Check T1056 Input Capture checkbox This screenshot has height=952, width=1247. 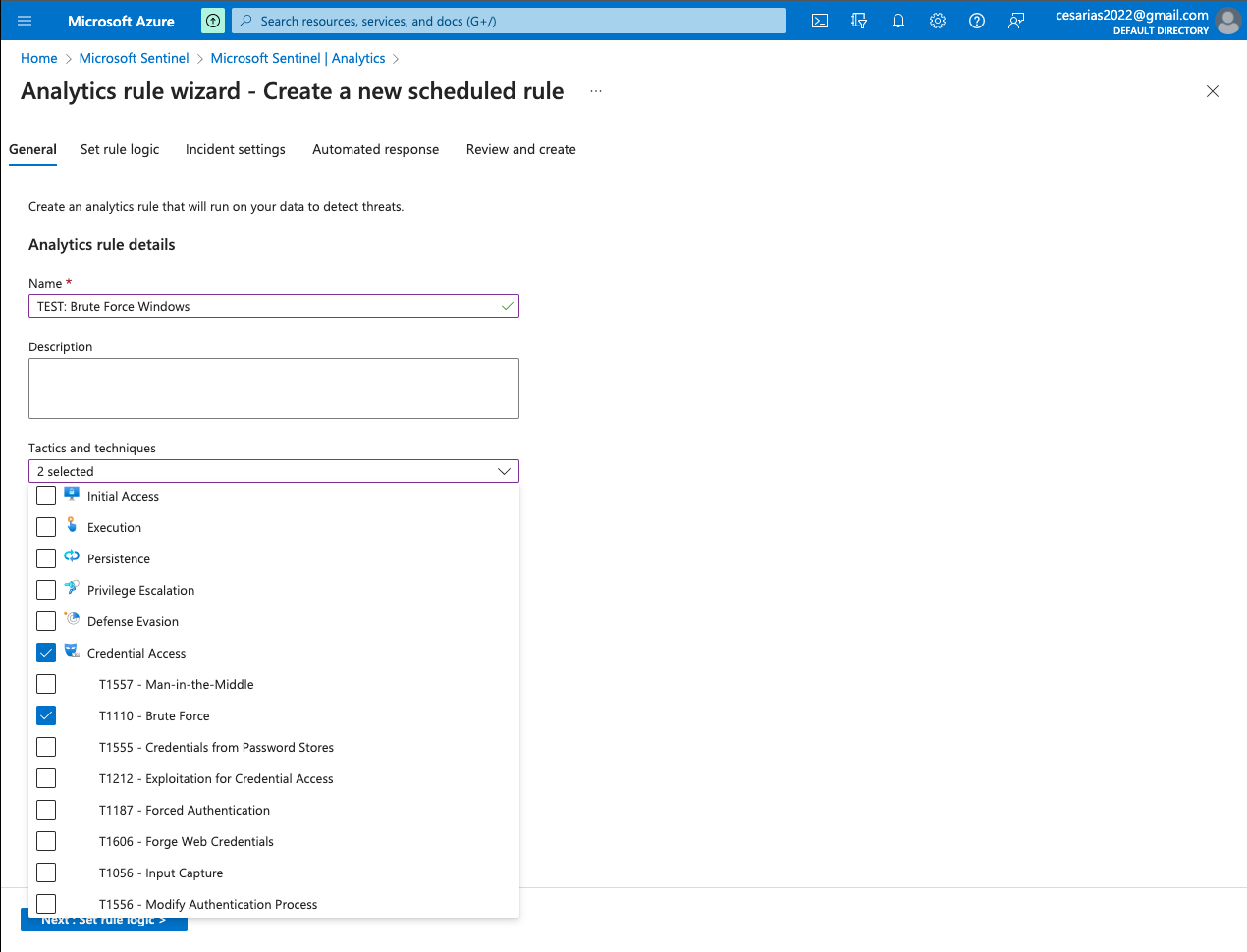pyautogui.click(x=46, y=873)
